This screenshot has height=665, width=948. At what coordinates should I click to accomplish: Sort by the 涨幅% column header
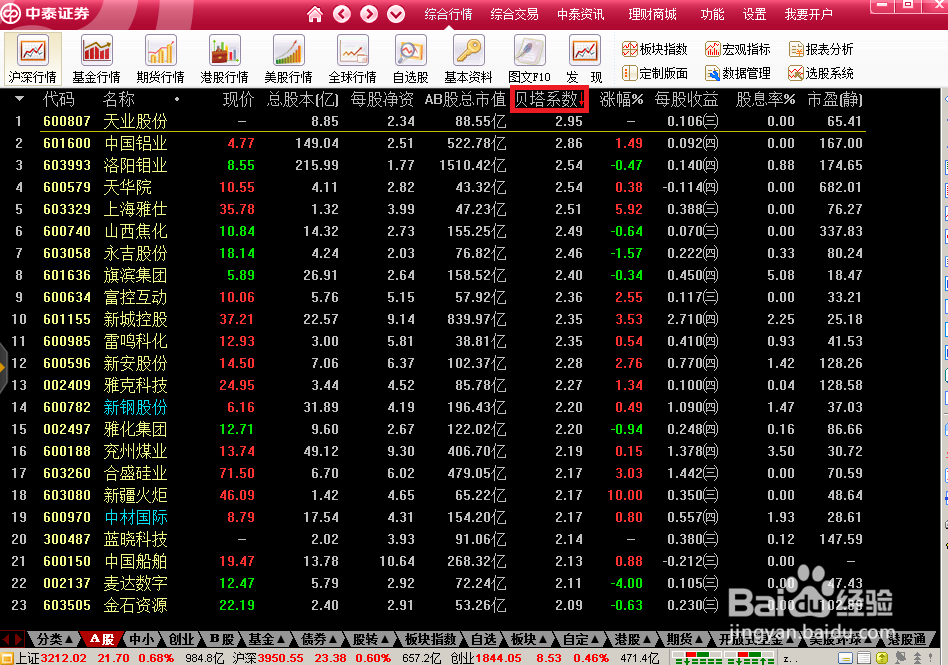point(621,99)
